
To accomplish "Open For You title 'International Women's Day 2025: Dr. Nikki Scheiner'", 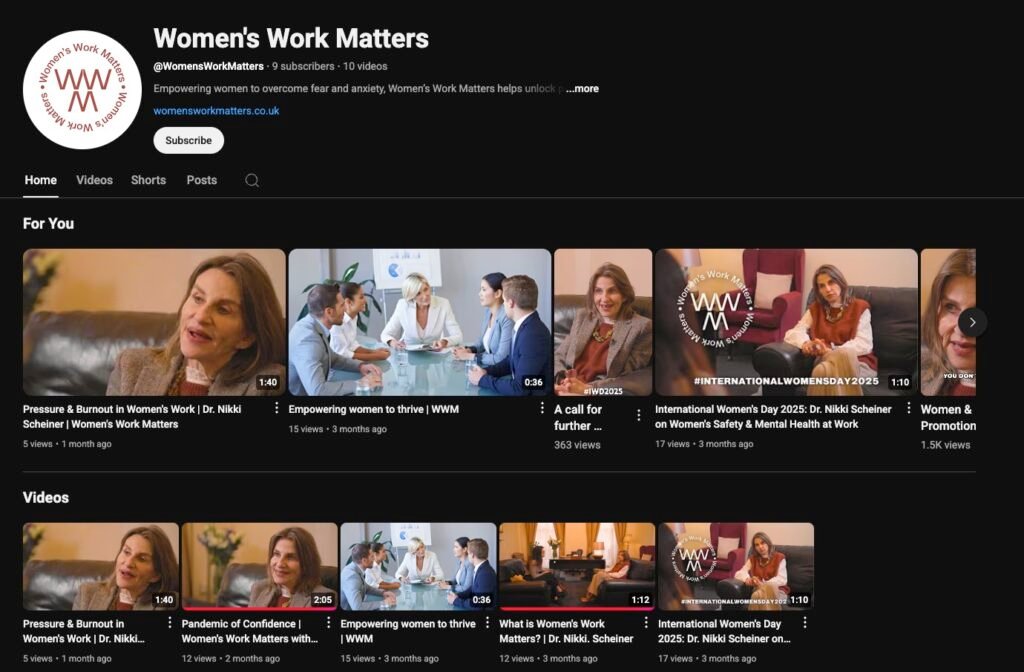I will click(773, 417).
